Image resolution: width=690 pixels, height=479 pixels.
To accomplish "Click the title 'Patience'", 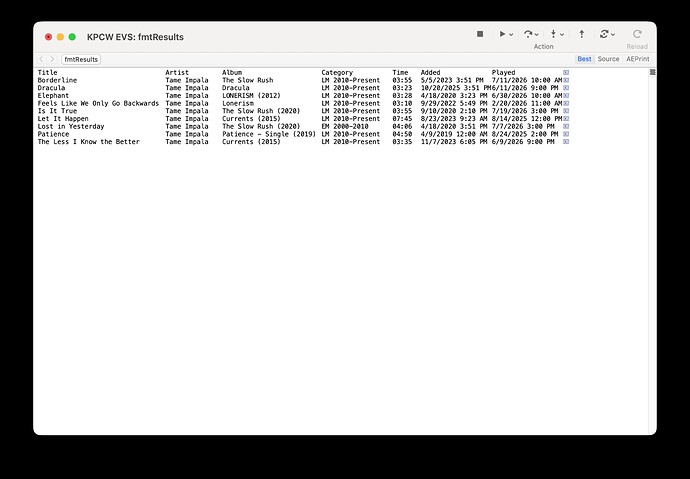I will 53,134.
